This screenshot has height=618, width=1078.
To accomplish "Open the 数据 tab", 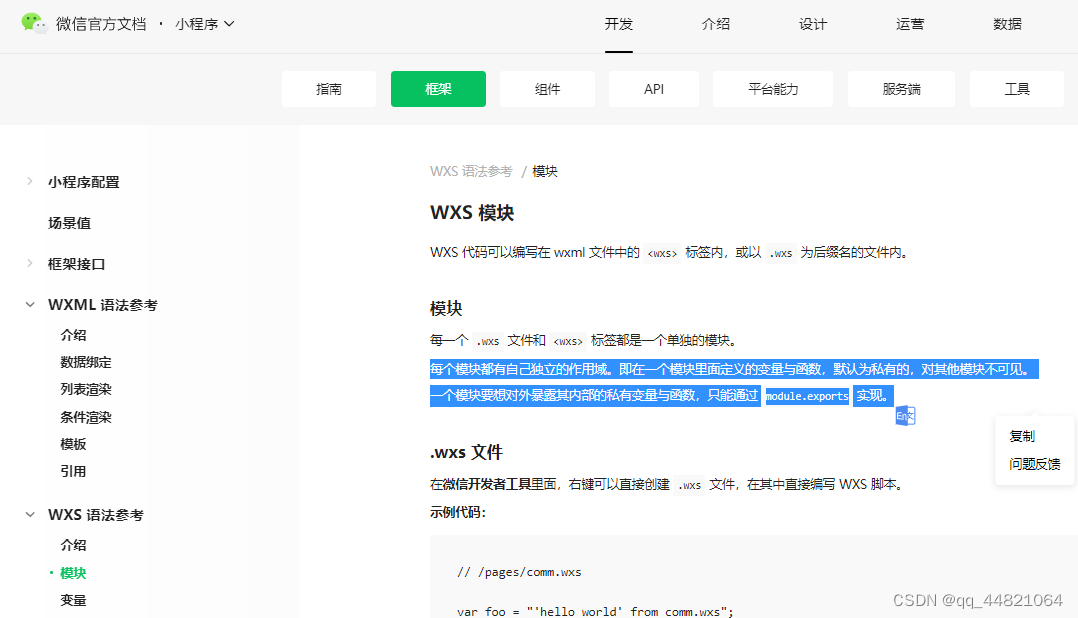I will tap(1007, 24).
